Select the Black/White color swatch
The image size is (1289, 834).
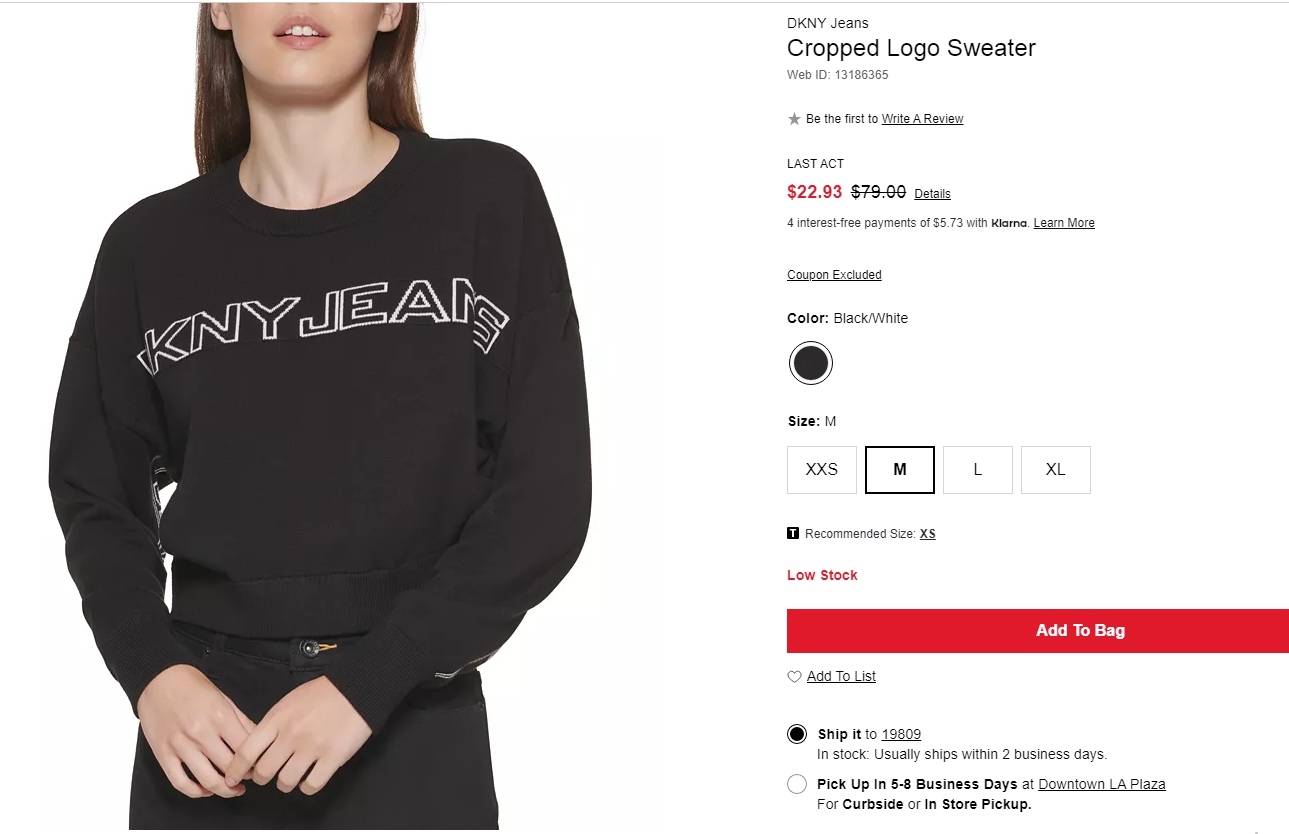pos(810,363)
